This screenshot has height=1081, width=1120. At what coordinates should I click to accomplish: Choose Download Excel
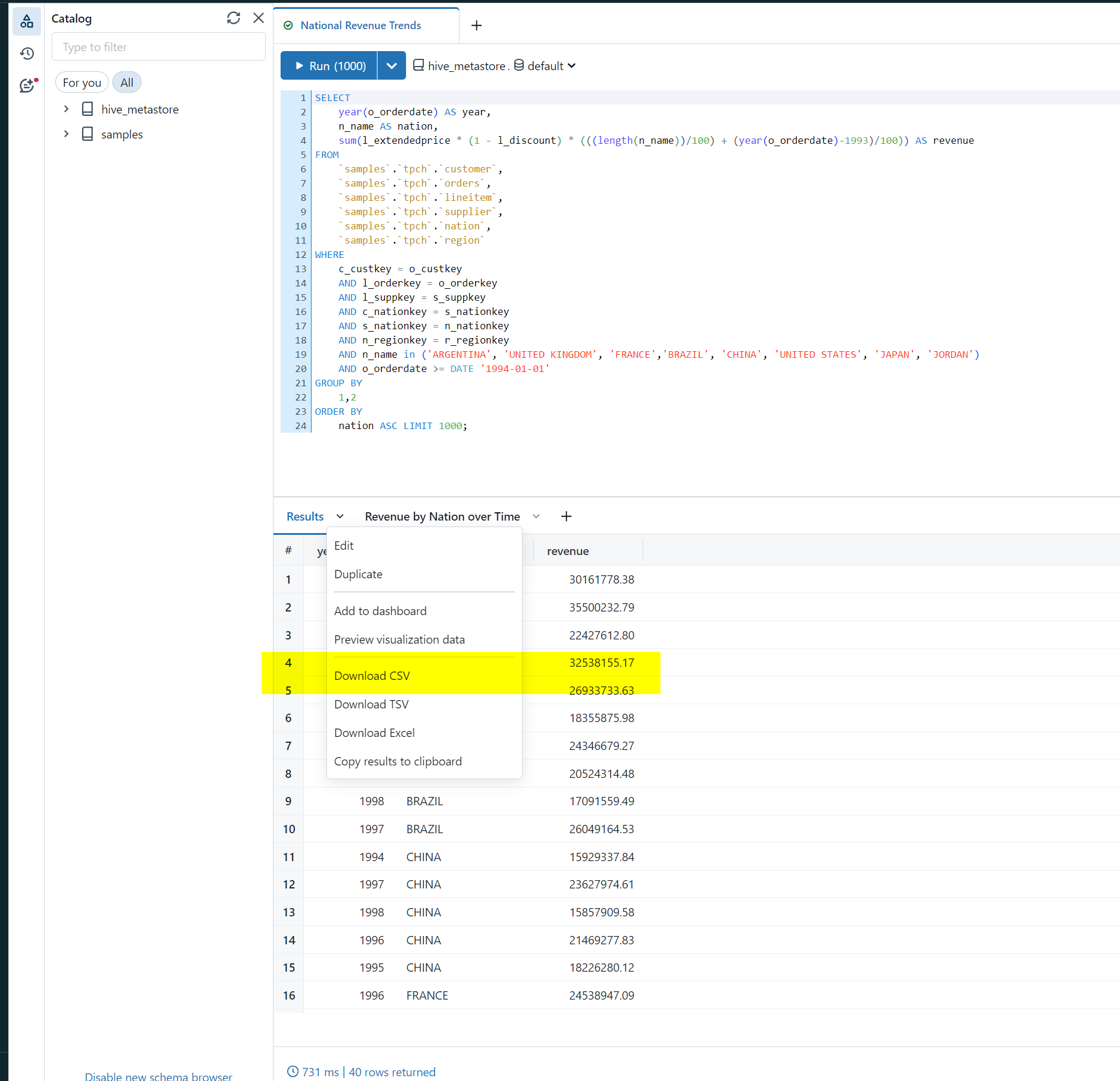[424, 733]
